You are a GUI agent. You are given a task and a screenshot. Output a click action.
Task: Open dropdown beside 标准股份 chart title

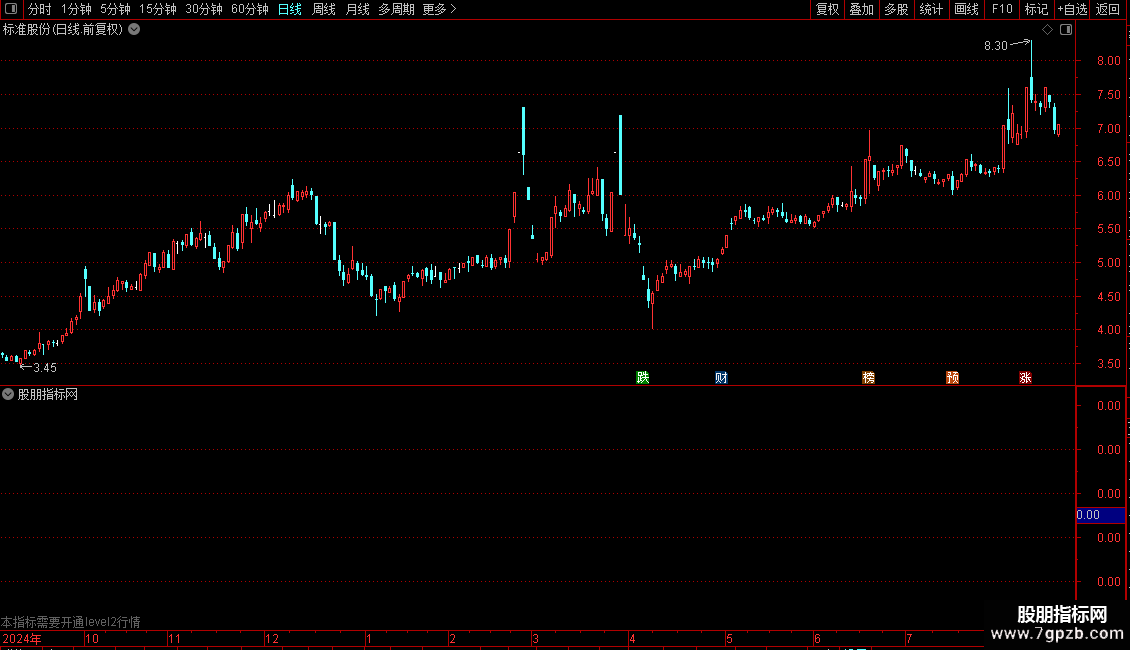click(x=134, y=30)
